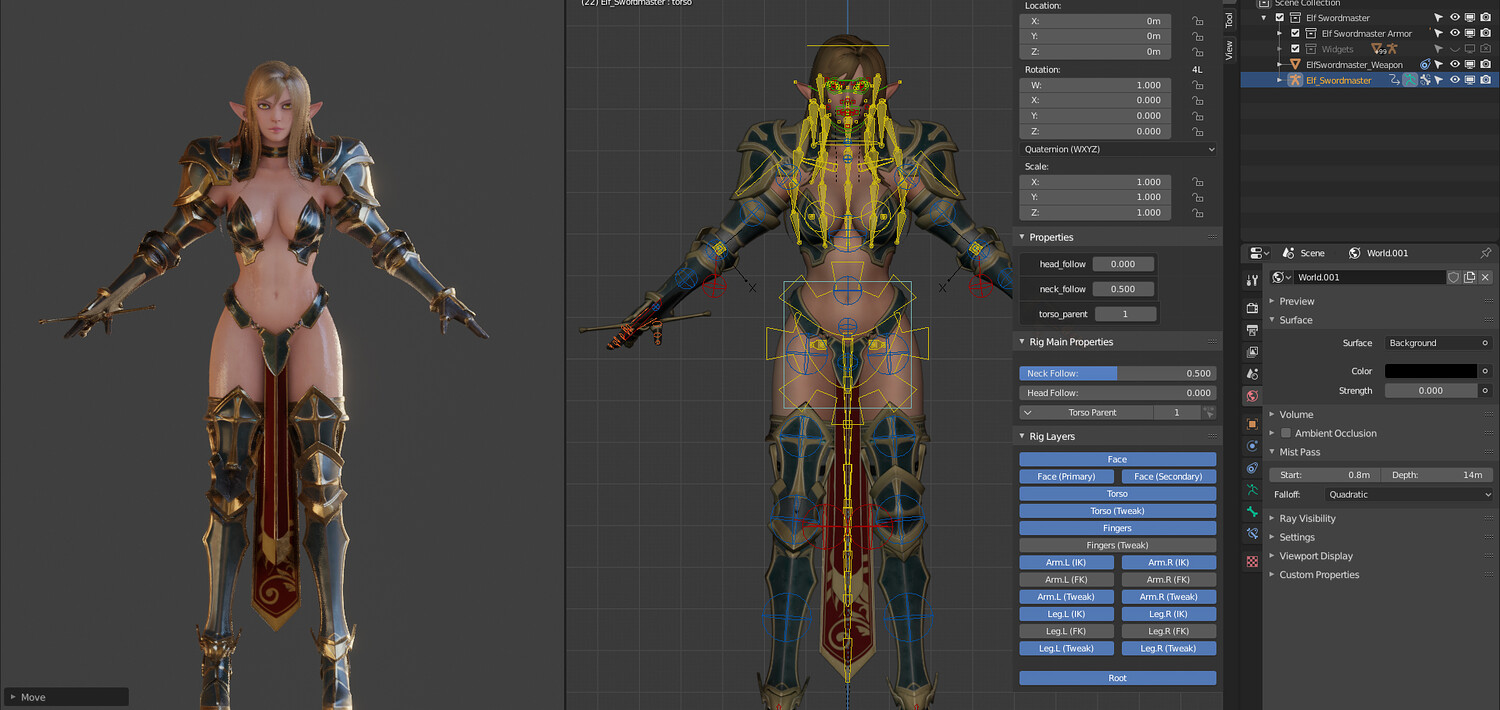Open the Bone properties green bone icon

click(1252, 511)
